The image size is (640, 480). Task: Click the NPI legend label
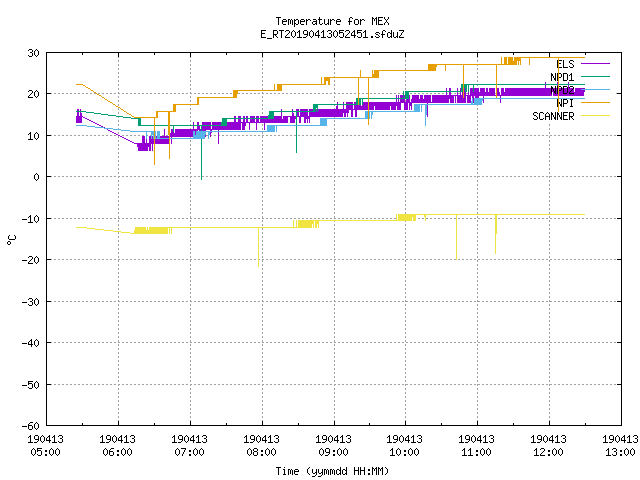565,103
